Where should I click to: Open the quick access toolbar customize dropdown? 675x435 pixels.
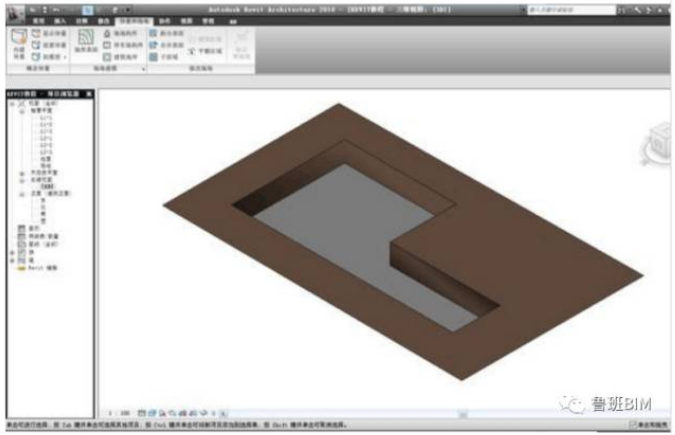[129, 9]
